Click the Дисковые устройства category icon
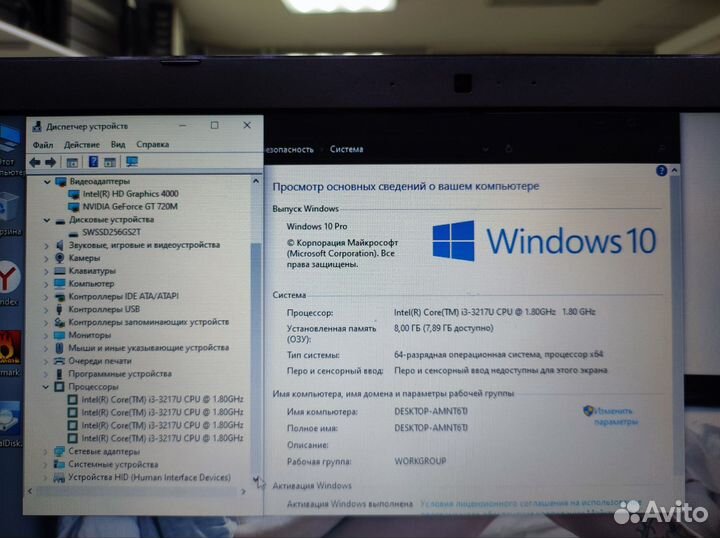The image size is (720, 538). (x=60, y=220)
